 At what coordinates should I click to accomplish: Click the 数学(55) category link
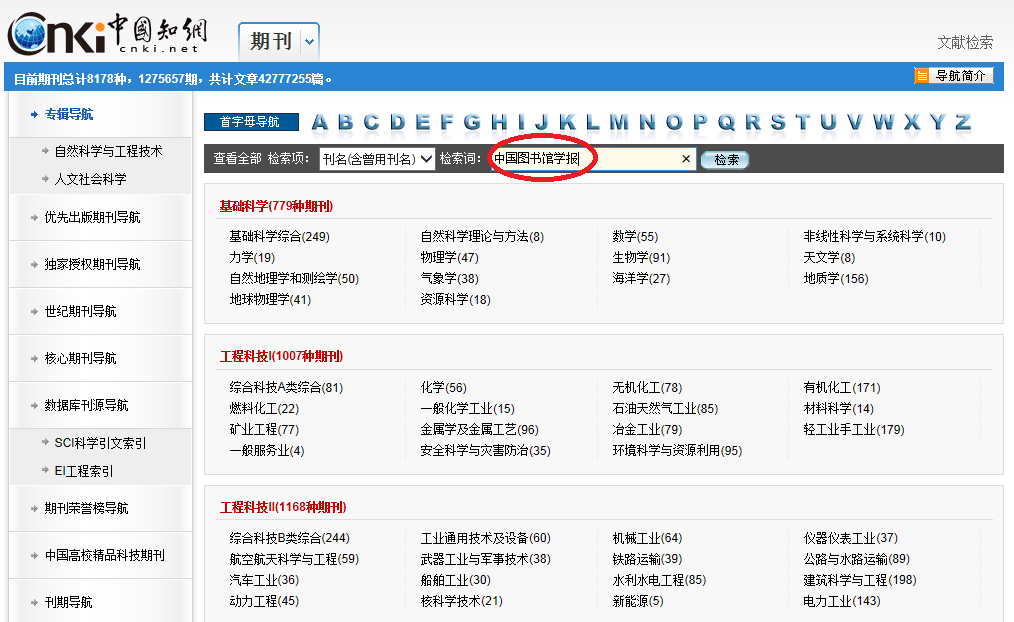tap(635, 237)
